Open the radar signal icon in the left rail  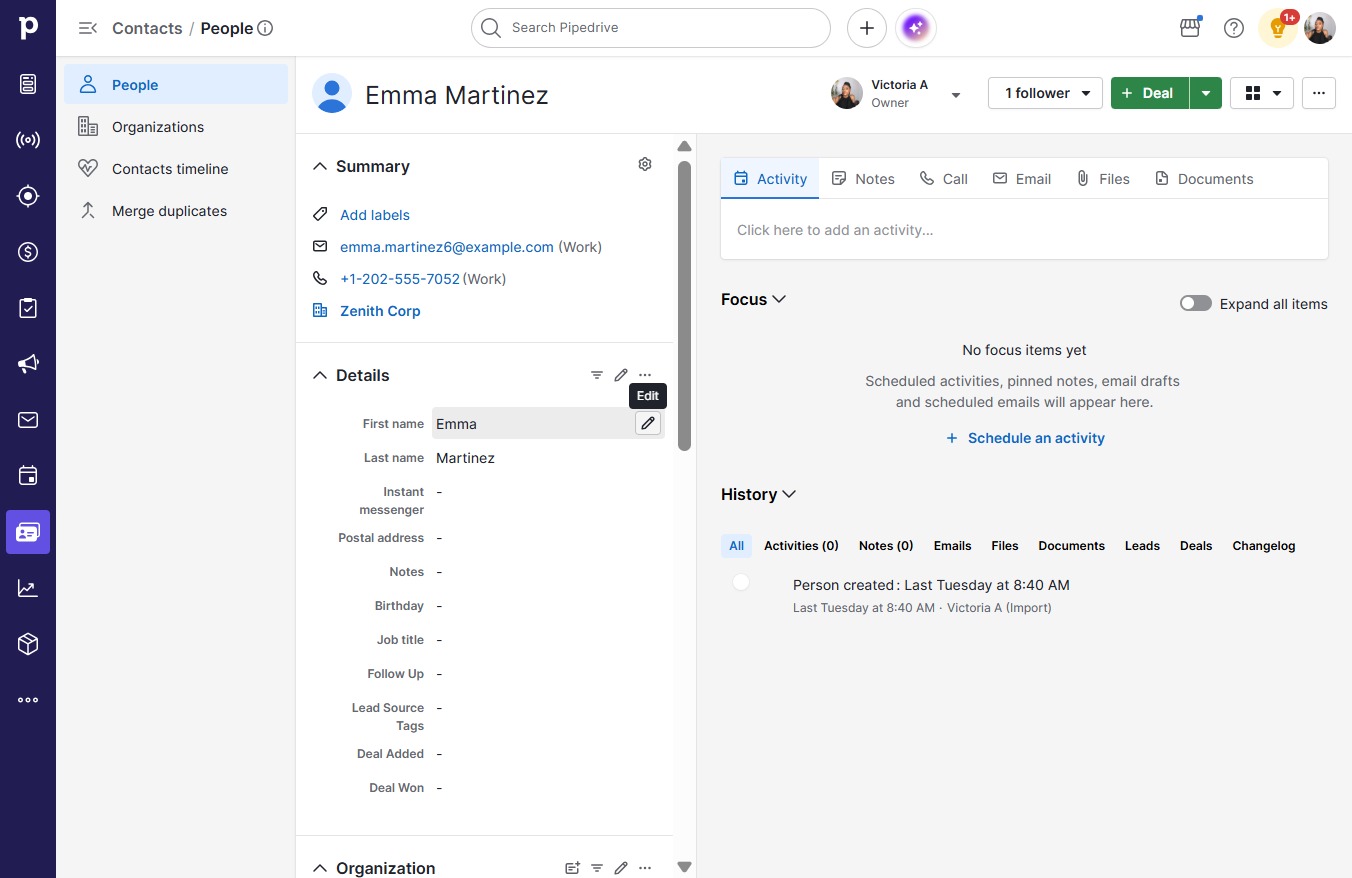pos(28,140)
